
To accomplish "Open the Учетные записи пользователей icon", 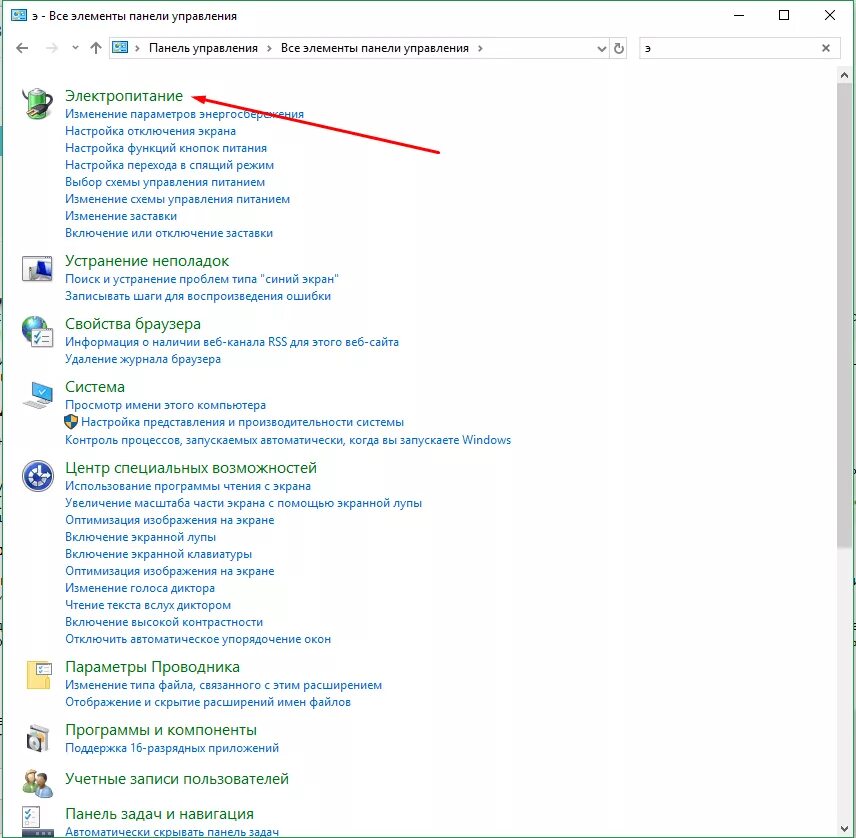I will pyautogui.click(x=38, y=783).
